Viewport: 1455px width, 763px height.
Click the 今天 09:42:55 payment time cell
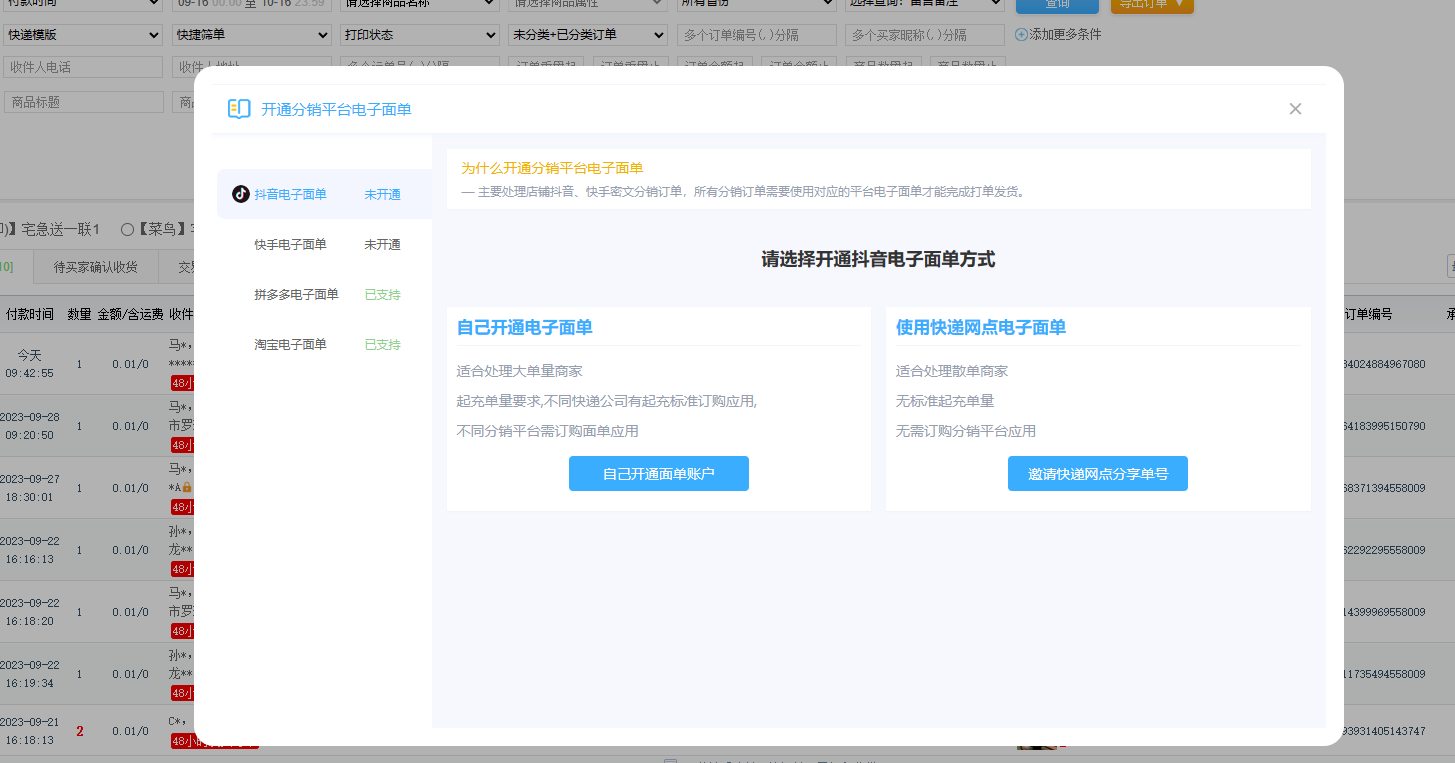tap(29, 364)
